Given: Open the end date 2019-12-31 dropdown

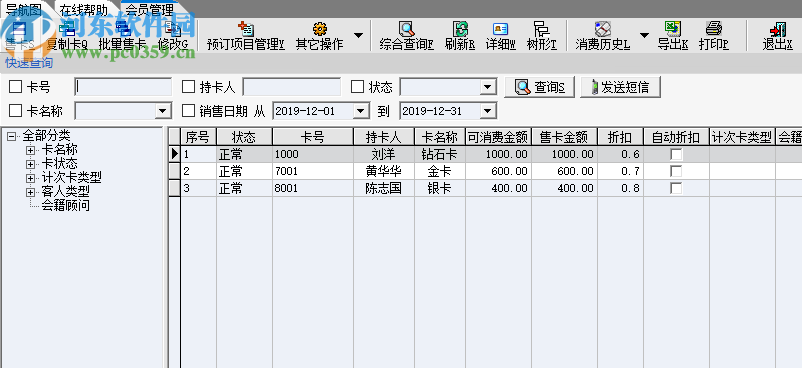Looking at the screenshot, I should pos(488,111).
